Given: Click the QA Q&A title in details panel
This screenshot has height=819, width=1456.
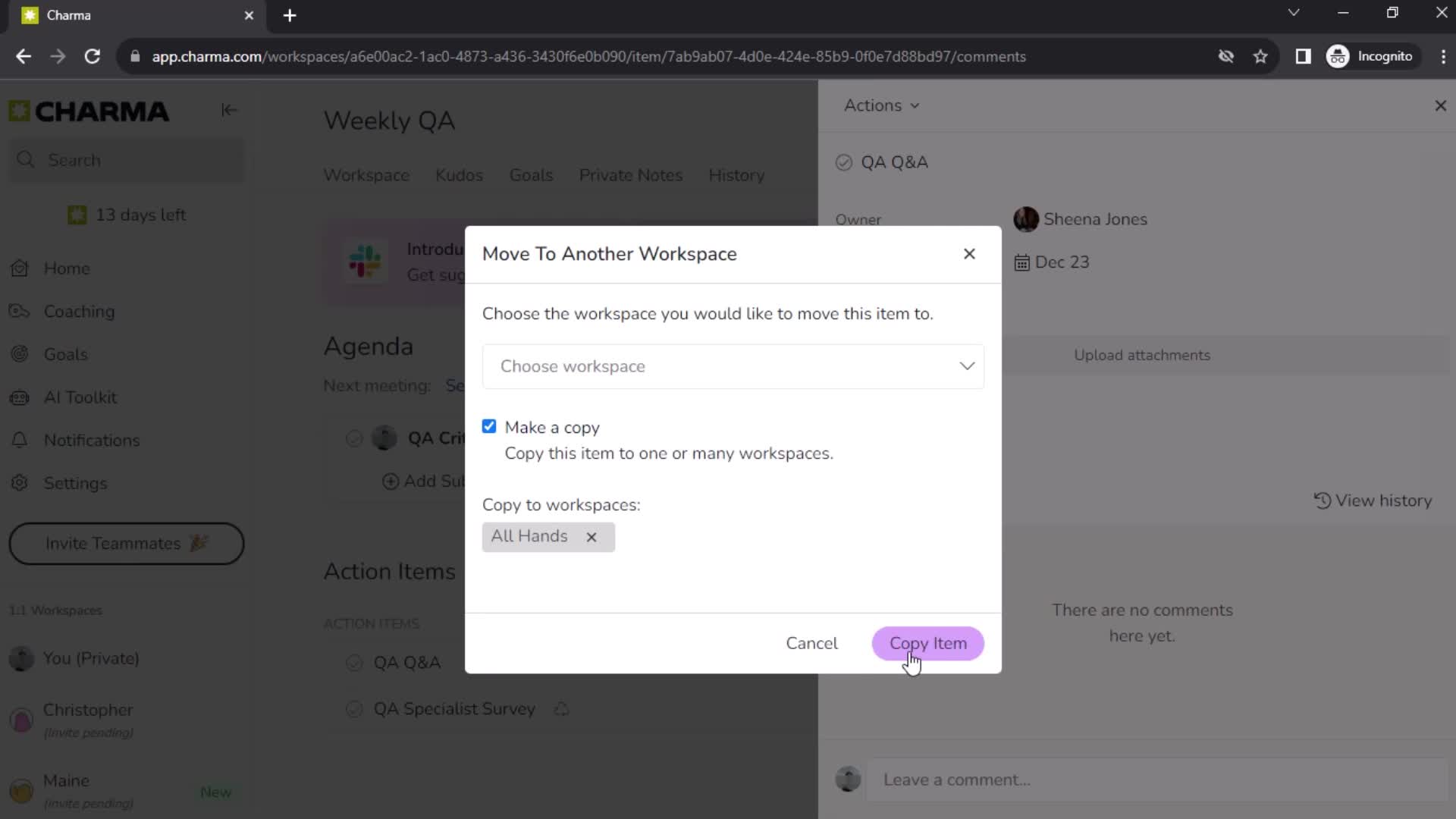Looking at the screenshot, I should pyautogui.click(x=894, y=162).
